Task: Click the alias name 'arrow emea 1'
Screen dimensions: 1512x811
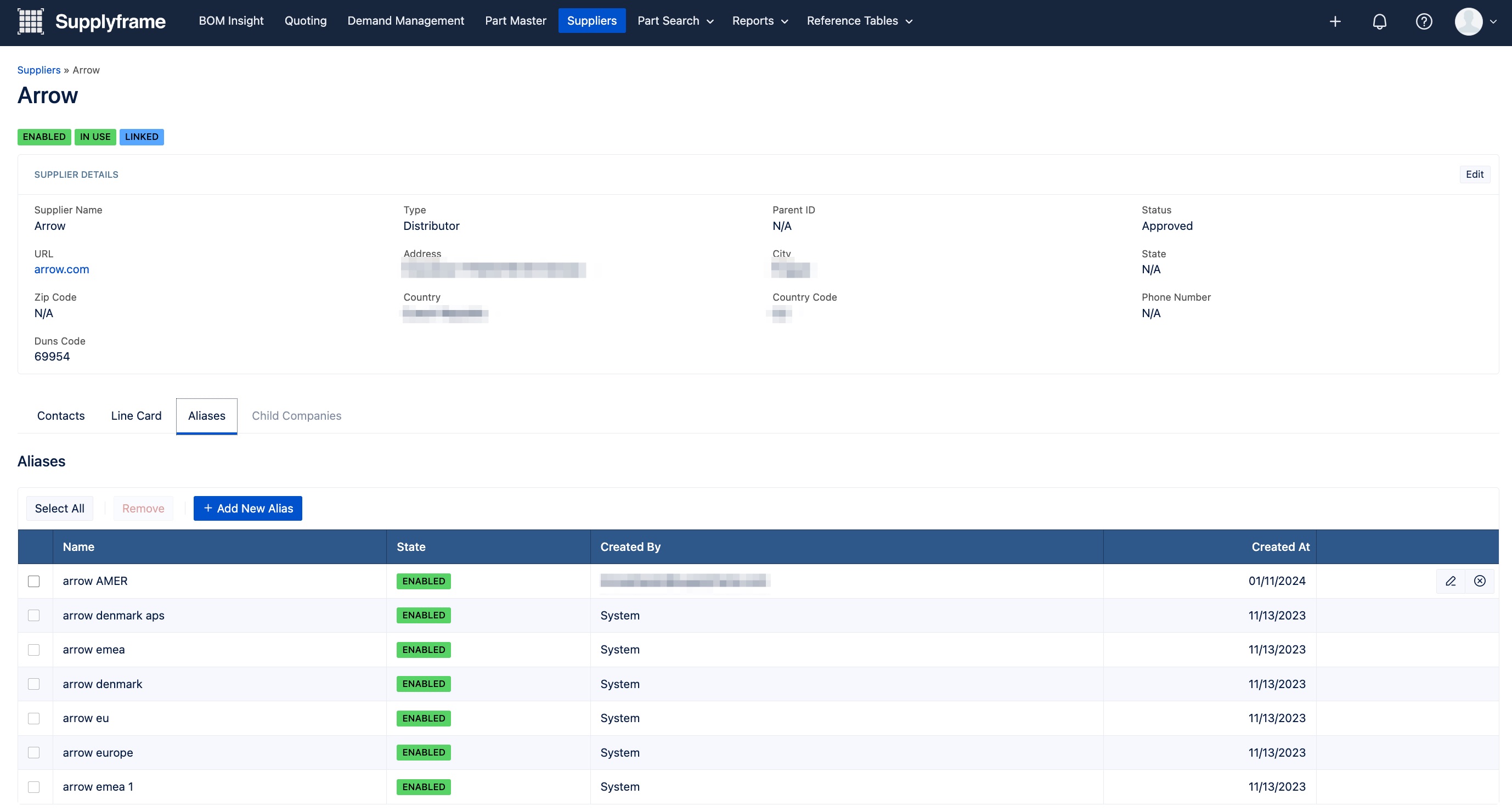Action: [98, 787]
